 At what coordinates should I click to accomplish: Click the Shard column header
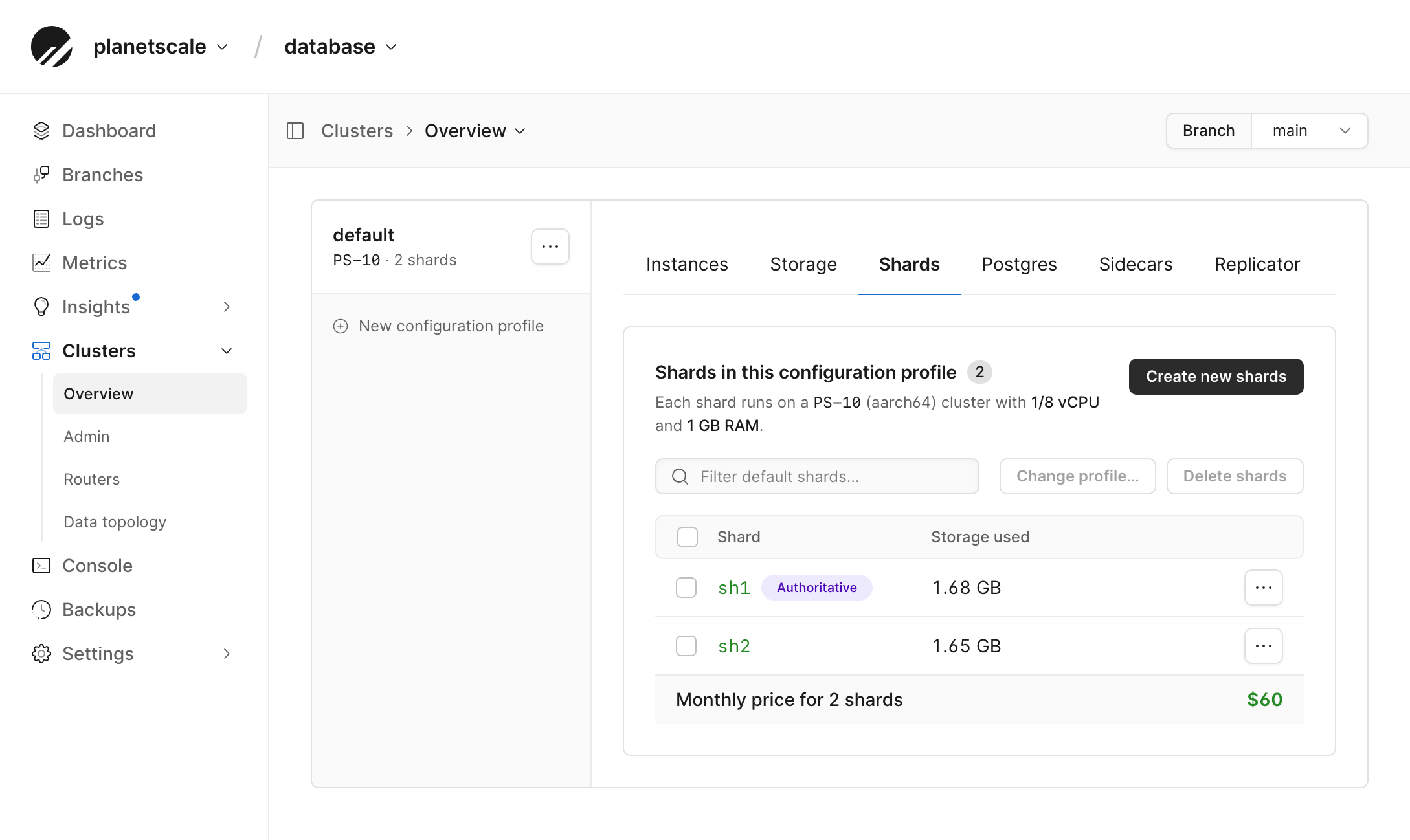[x=739, y=537]
